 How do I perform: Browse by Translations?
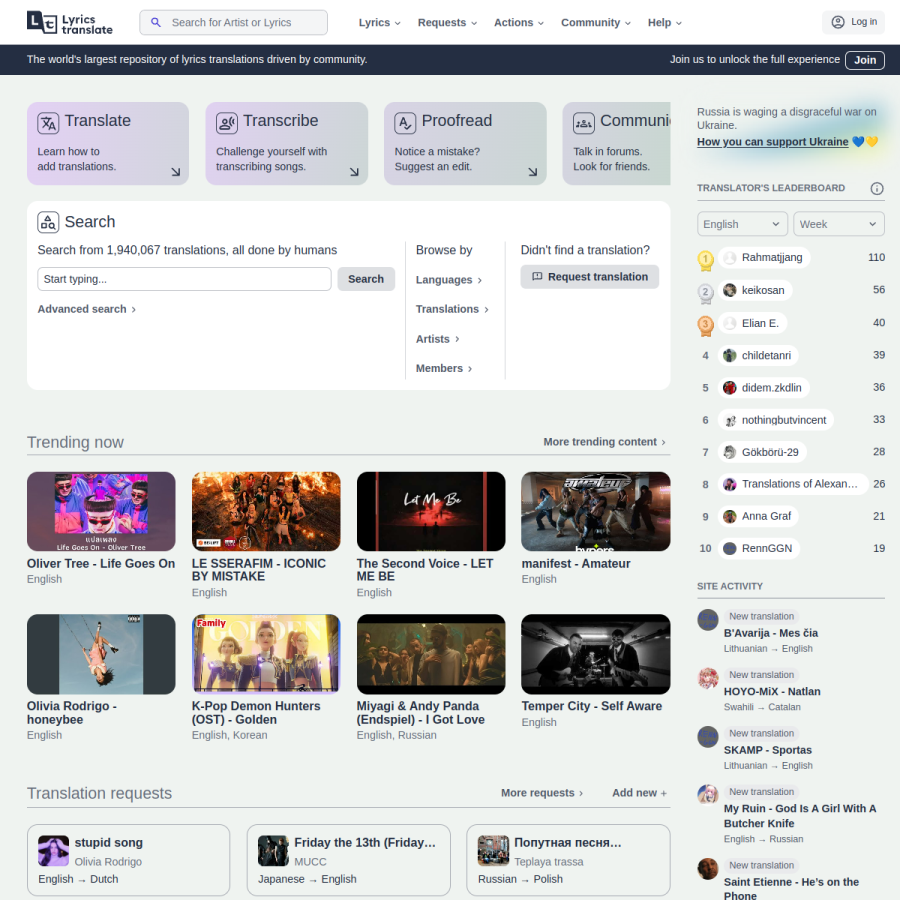tap(452, 309)
